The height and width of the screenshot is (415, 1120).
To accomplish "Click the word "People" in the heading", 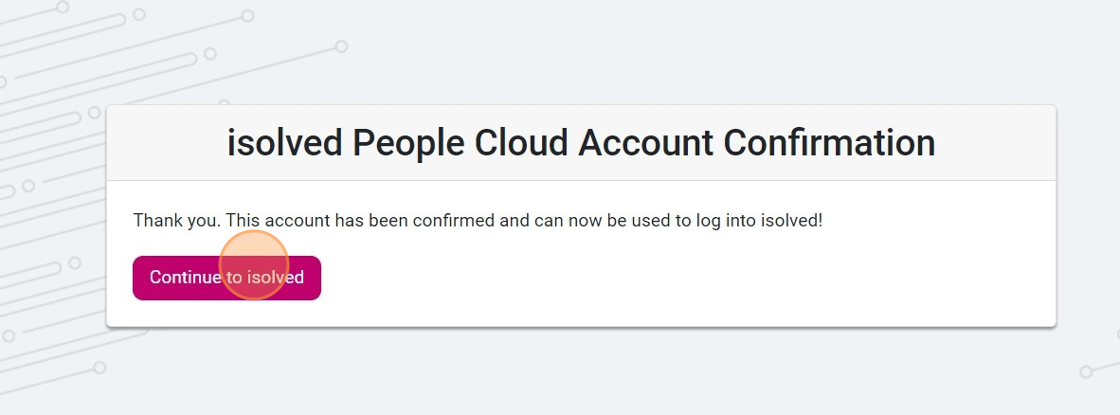I will pos(409,144).
